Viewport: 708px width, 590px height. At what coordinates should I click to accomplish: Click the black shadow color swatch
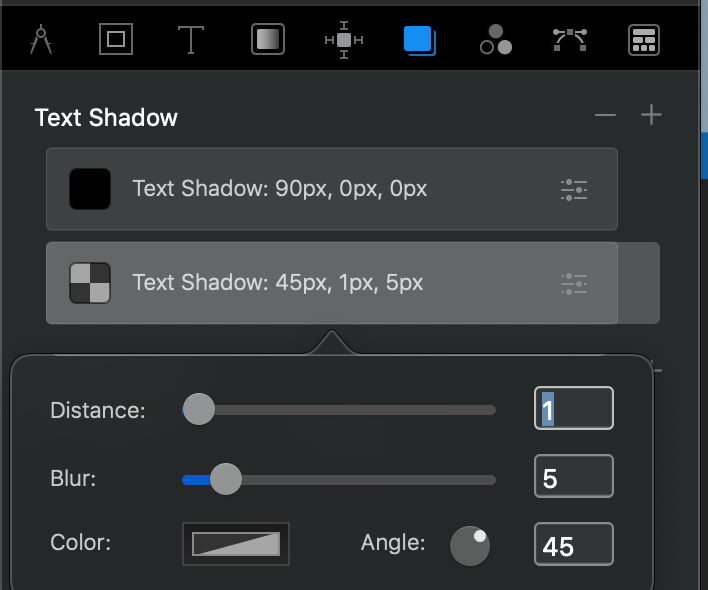pos(90,189)
